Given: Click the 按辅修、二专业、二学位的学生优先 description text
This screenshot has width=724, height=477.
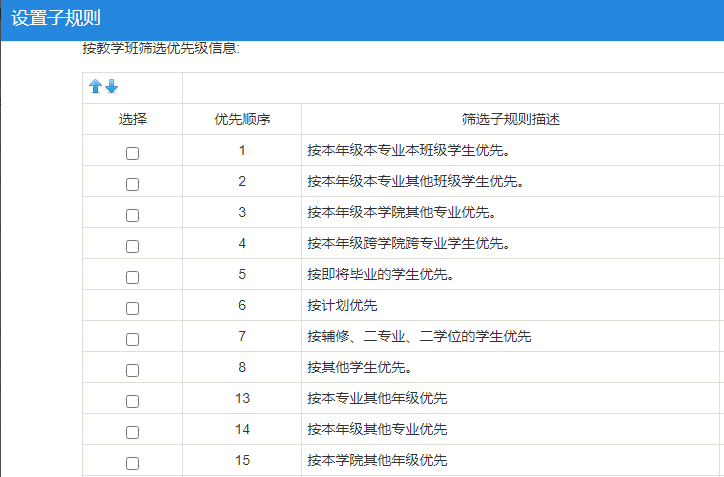Looking at the screenshot, I should point(419,336).
